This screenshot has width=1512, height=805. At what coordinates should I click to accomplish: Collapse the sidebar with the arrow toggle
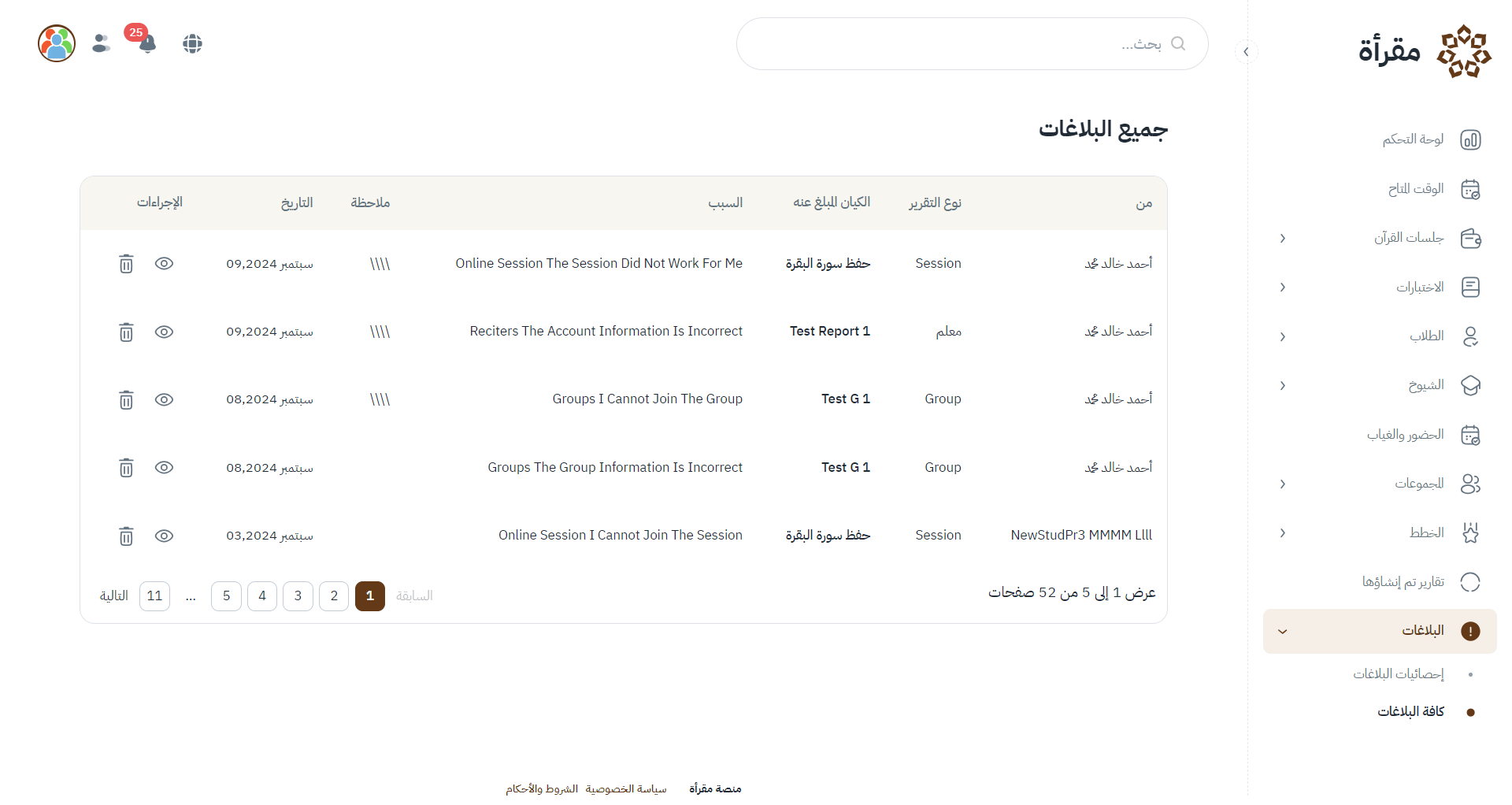click(1246, 52)
